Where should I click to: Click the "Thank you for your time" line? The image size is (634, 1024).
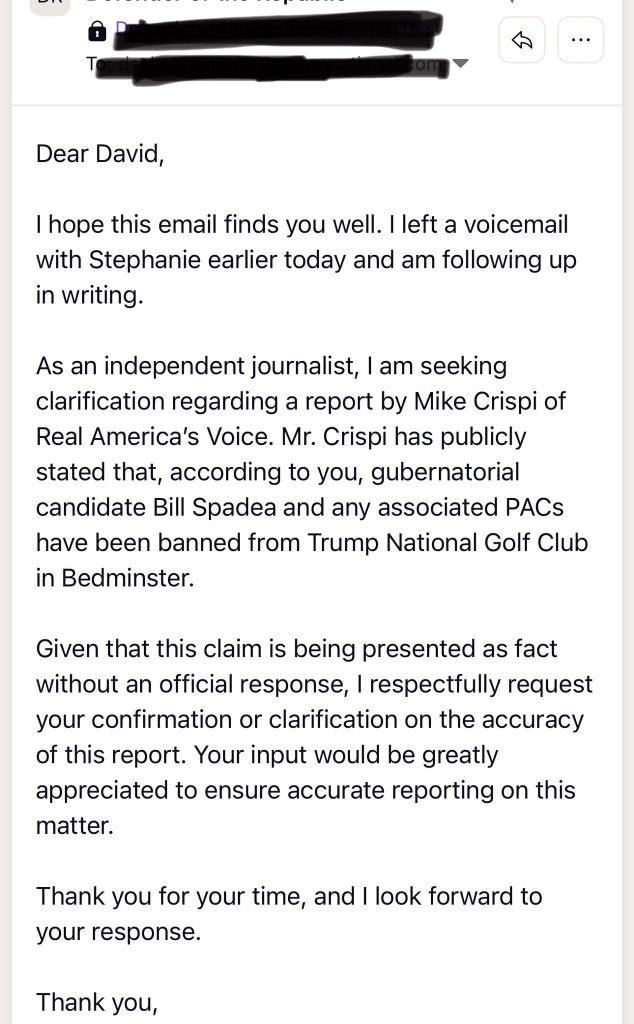coord(170,896)
